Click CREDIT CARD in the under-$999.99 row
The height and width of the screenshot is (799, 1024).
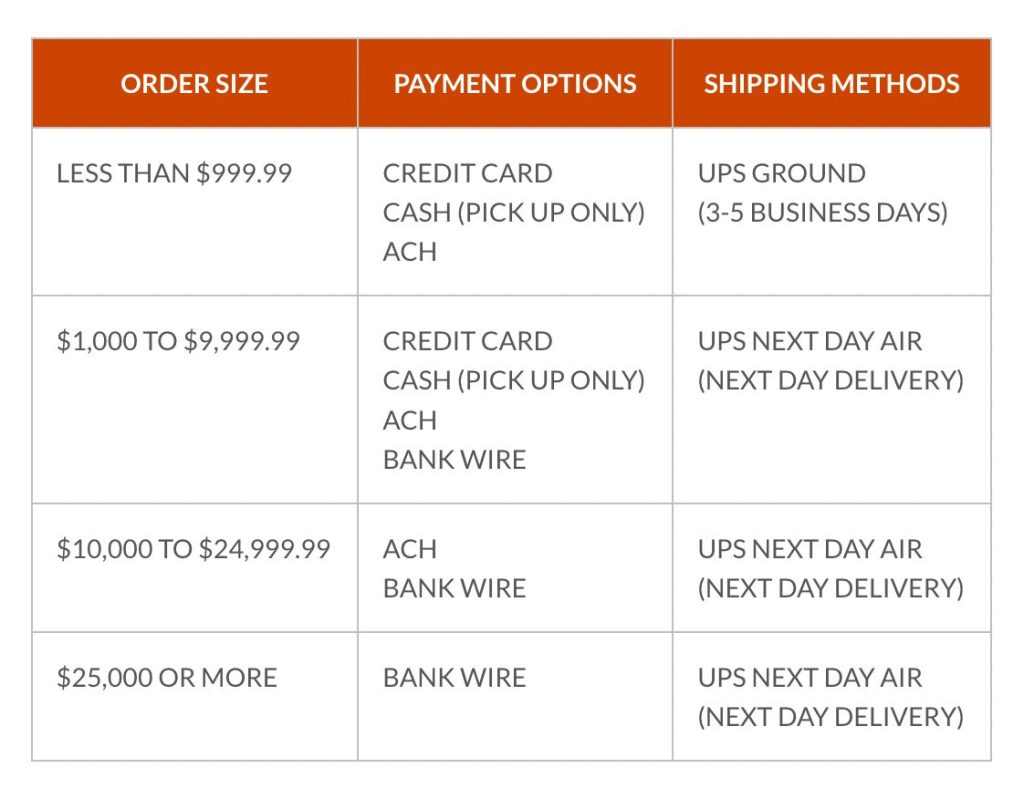(467, 173)
